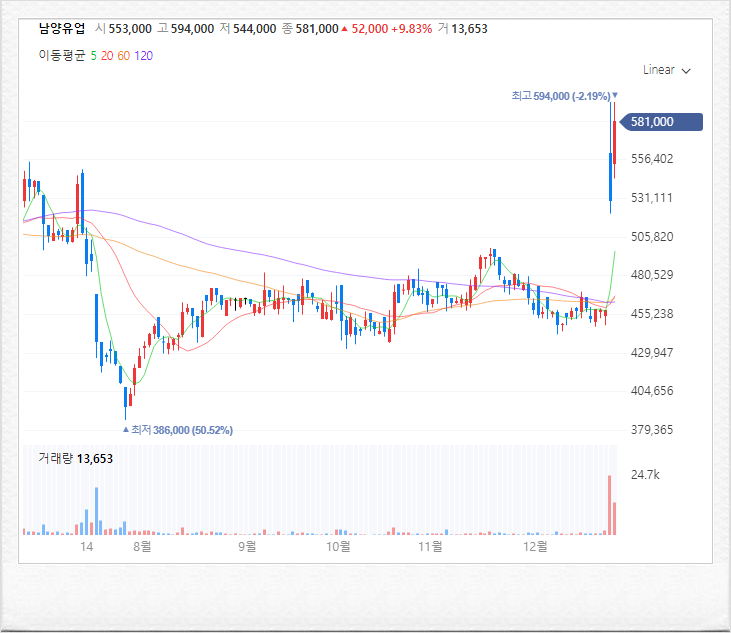Click the 남양유업 stock name
This screenshot has height=633, width=731.
(x=62, y=29)
